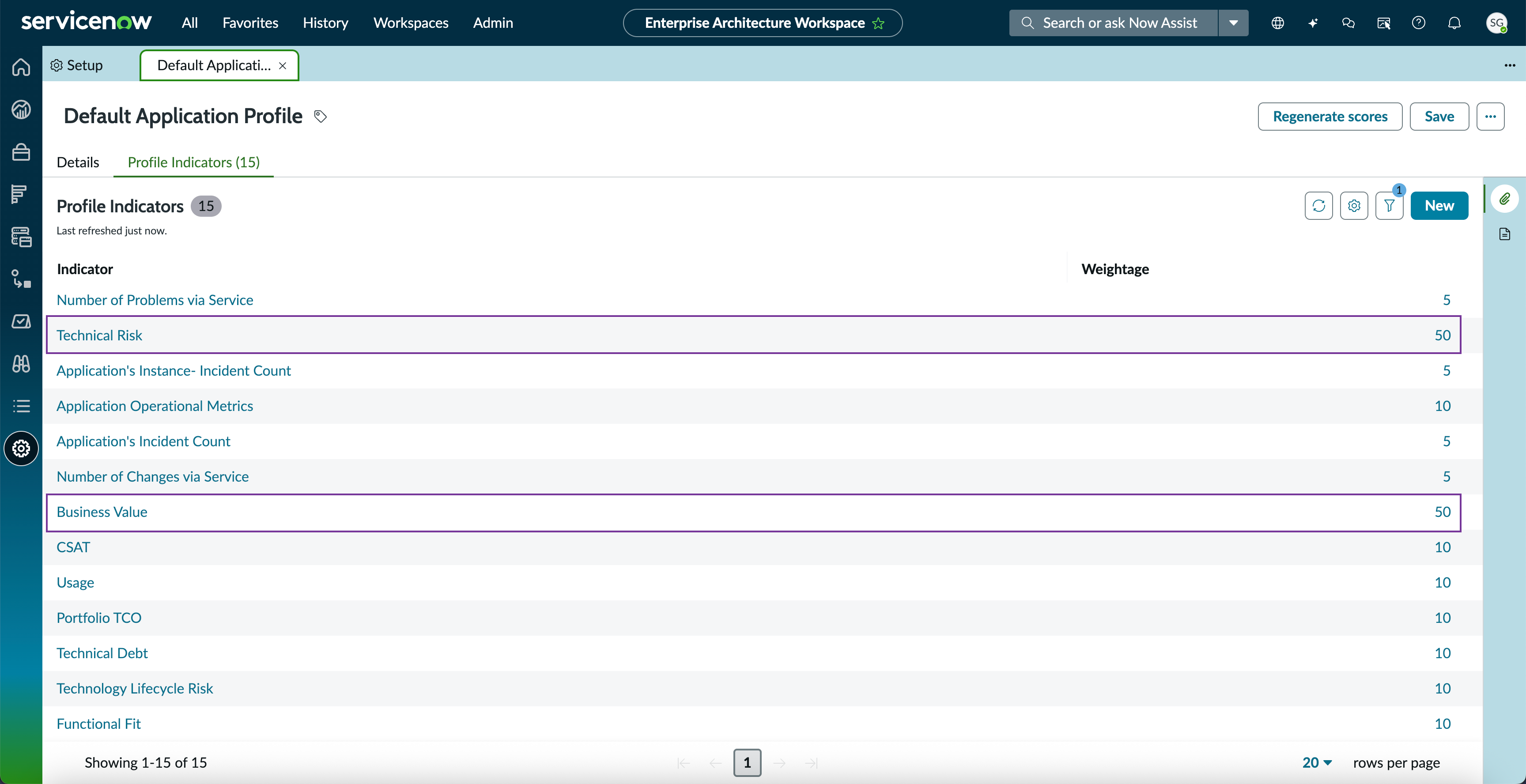Viewport: 1526px width, 784px height.
Task: Click the home icon in left sidebar
Action: pos(21,67)
